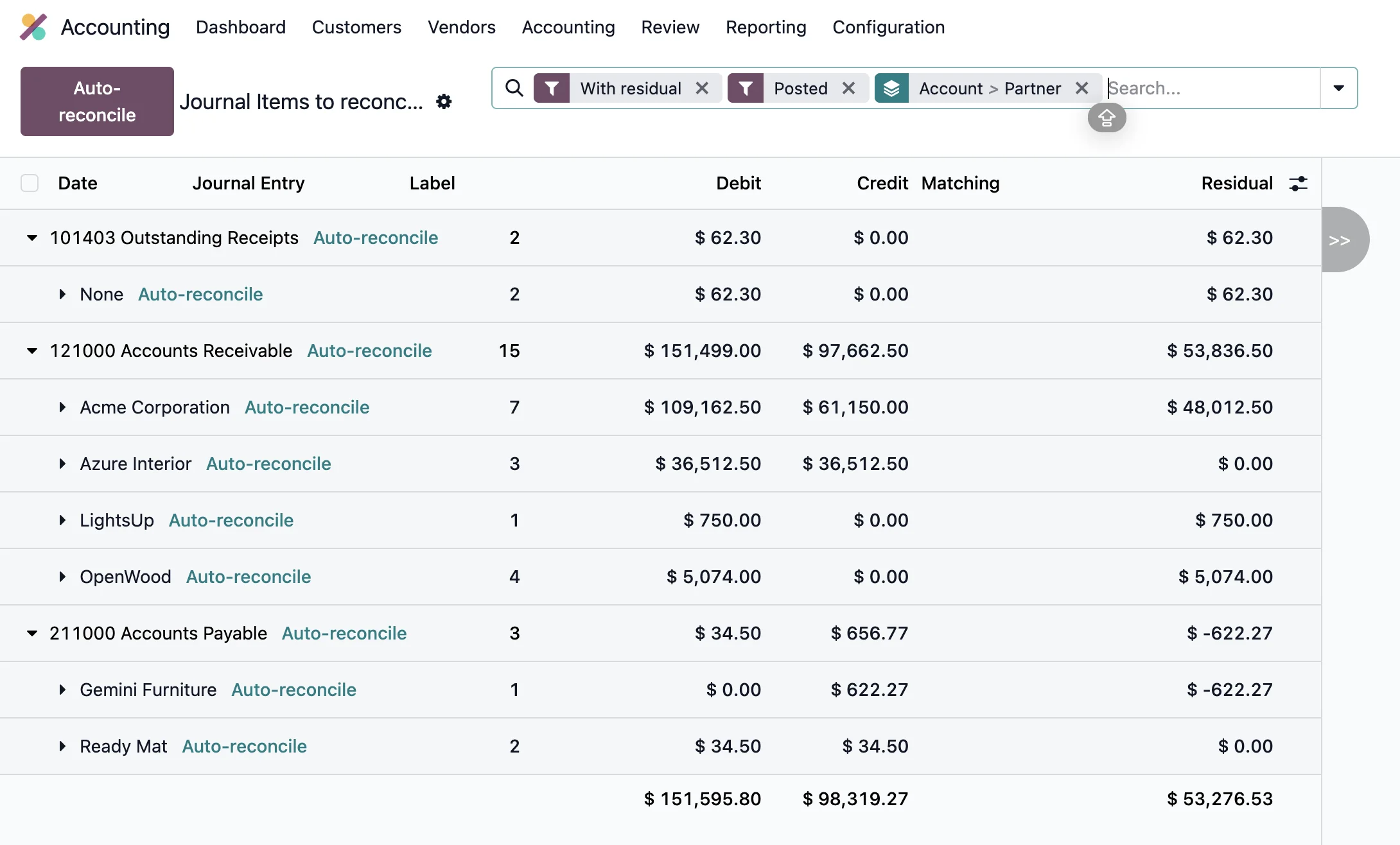Click Auto-reconcile link for Acme Corporation
The width and height of the screenshot is (1400, 845).
307,407
